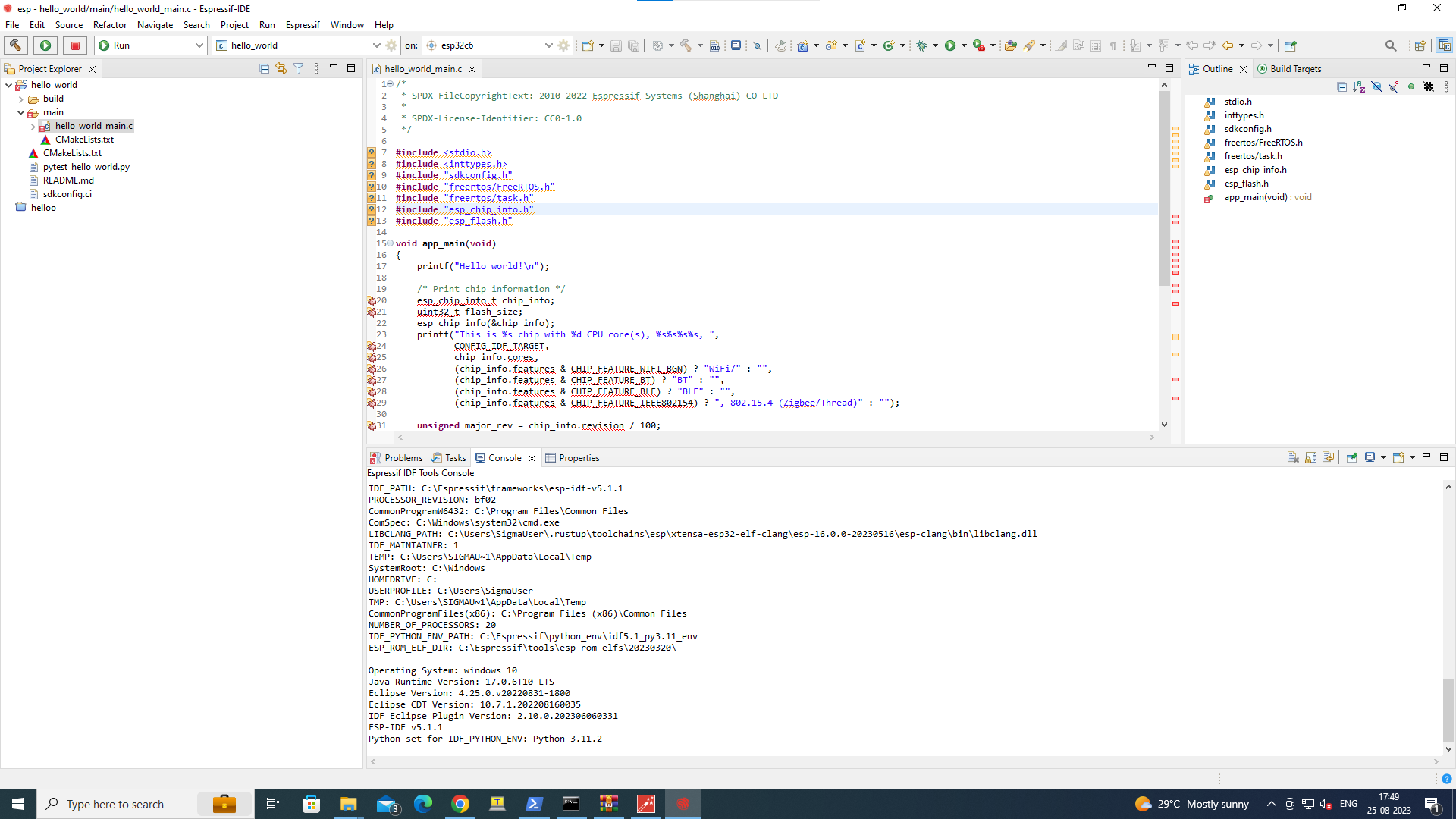The image size is (1456, 819).
Task: Select README.md in Project Explorer
Action: pyautogui.click(x=68, y=180)
